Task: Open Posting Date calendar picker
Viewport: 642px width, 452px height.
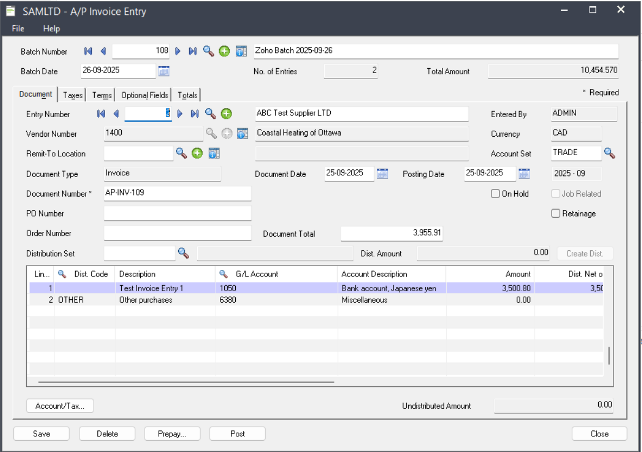Action: (x=524, y=173)
